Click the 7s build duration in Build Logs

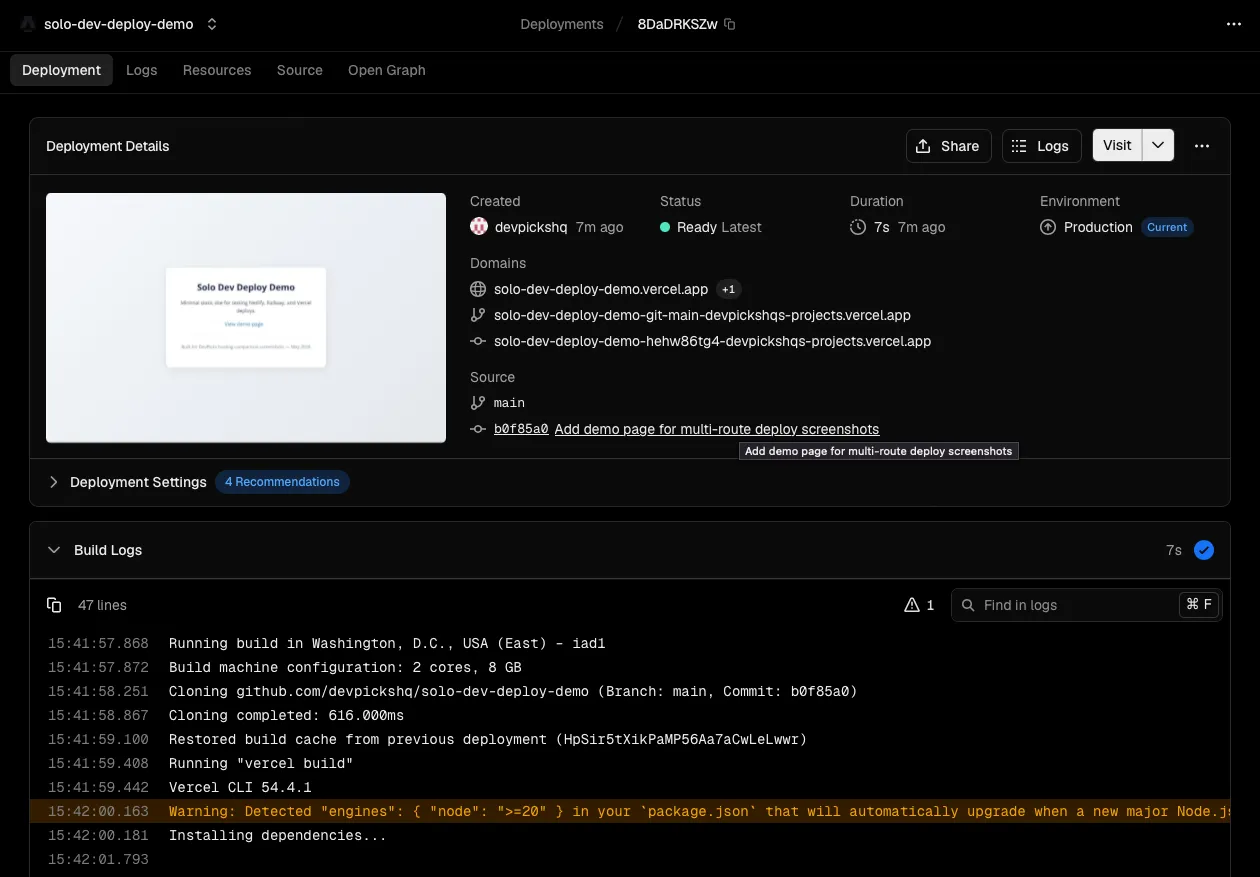point(1174,550)
